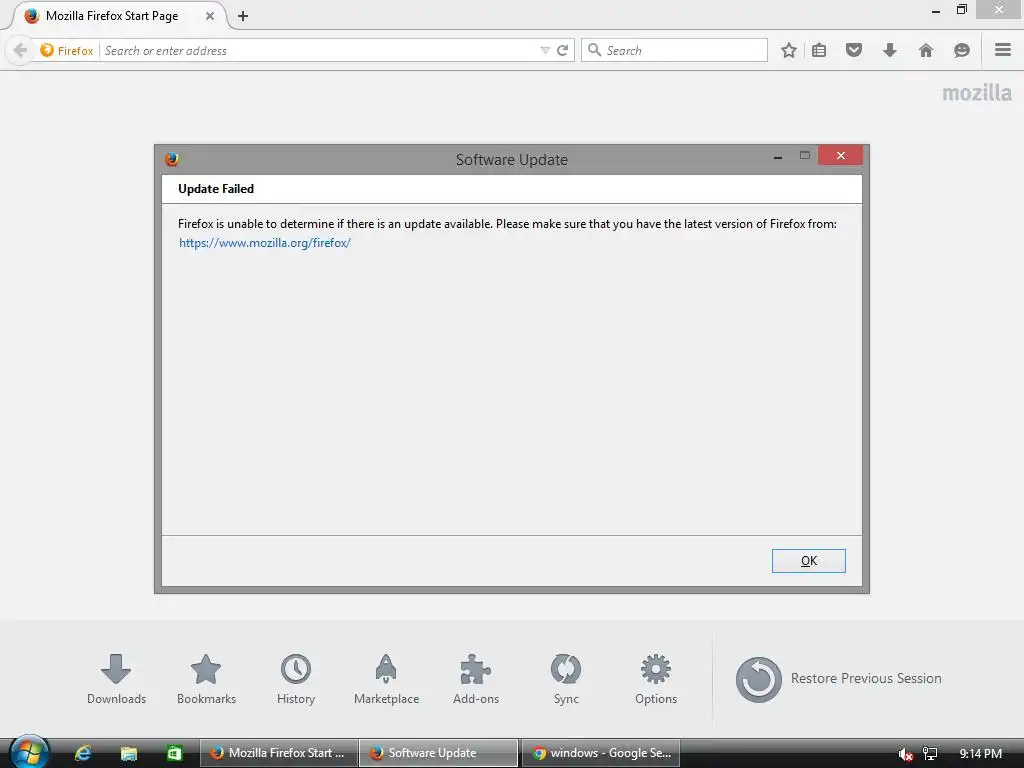The image size is (1024, 768).
Task: Open a new tab with plus button
Action: coord(243,16)
